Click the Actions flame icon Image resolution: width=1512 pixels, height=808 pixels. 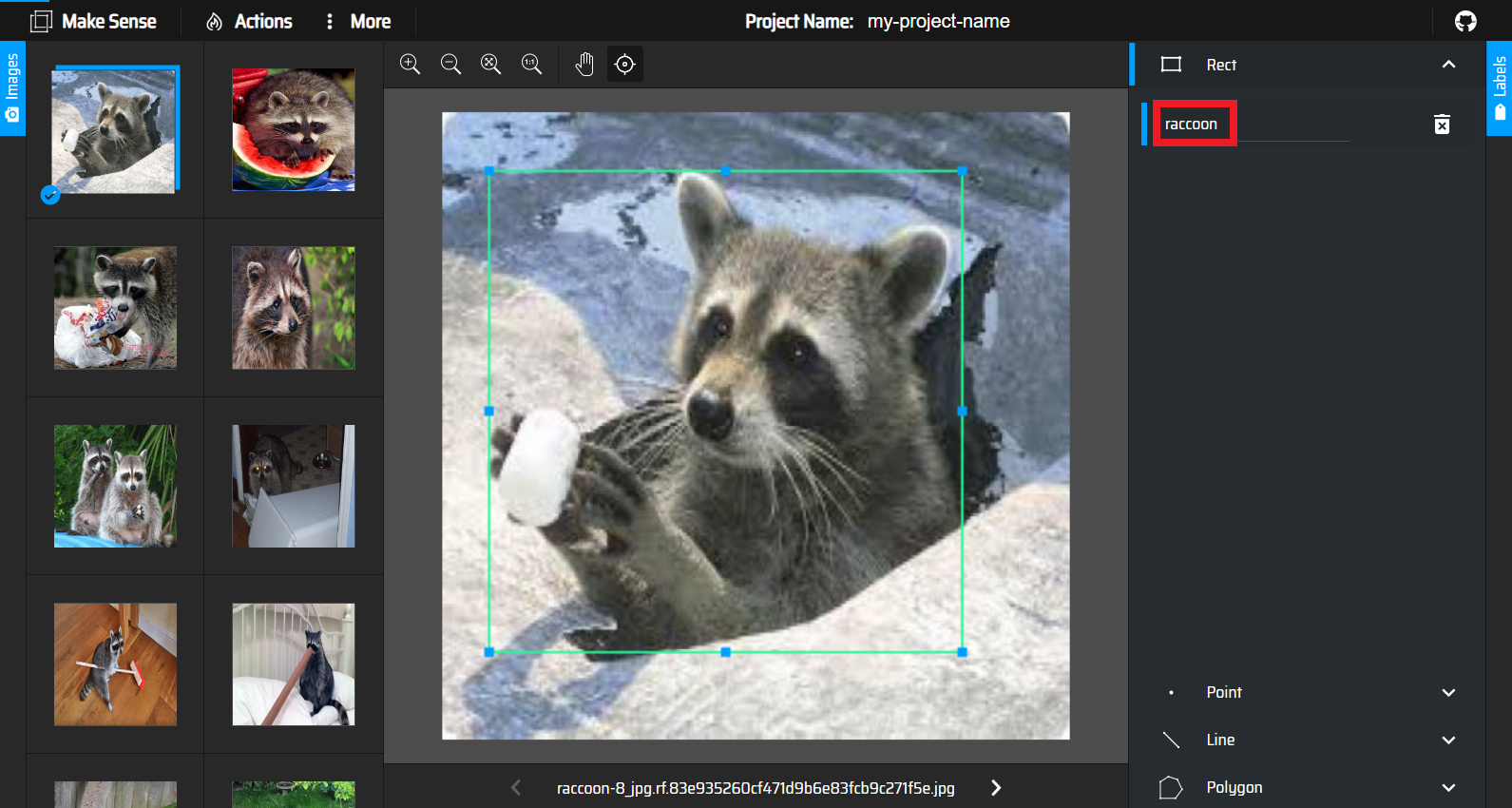(x=215, y=21)
